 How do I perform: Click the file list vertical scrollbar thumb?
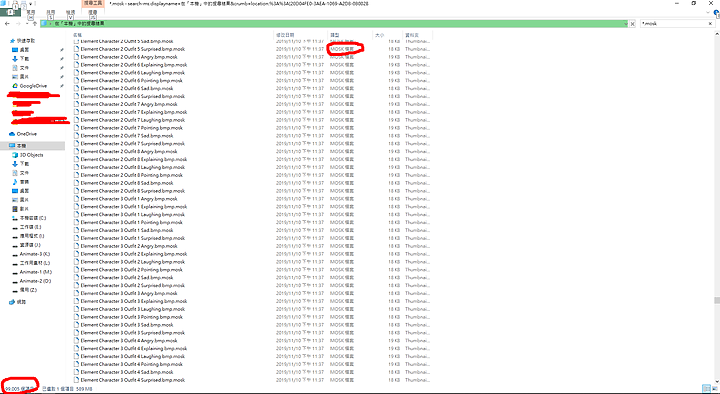[x=717, y=300]
